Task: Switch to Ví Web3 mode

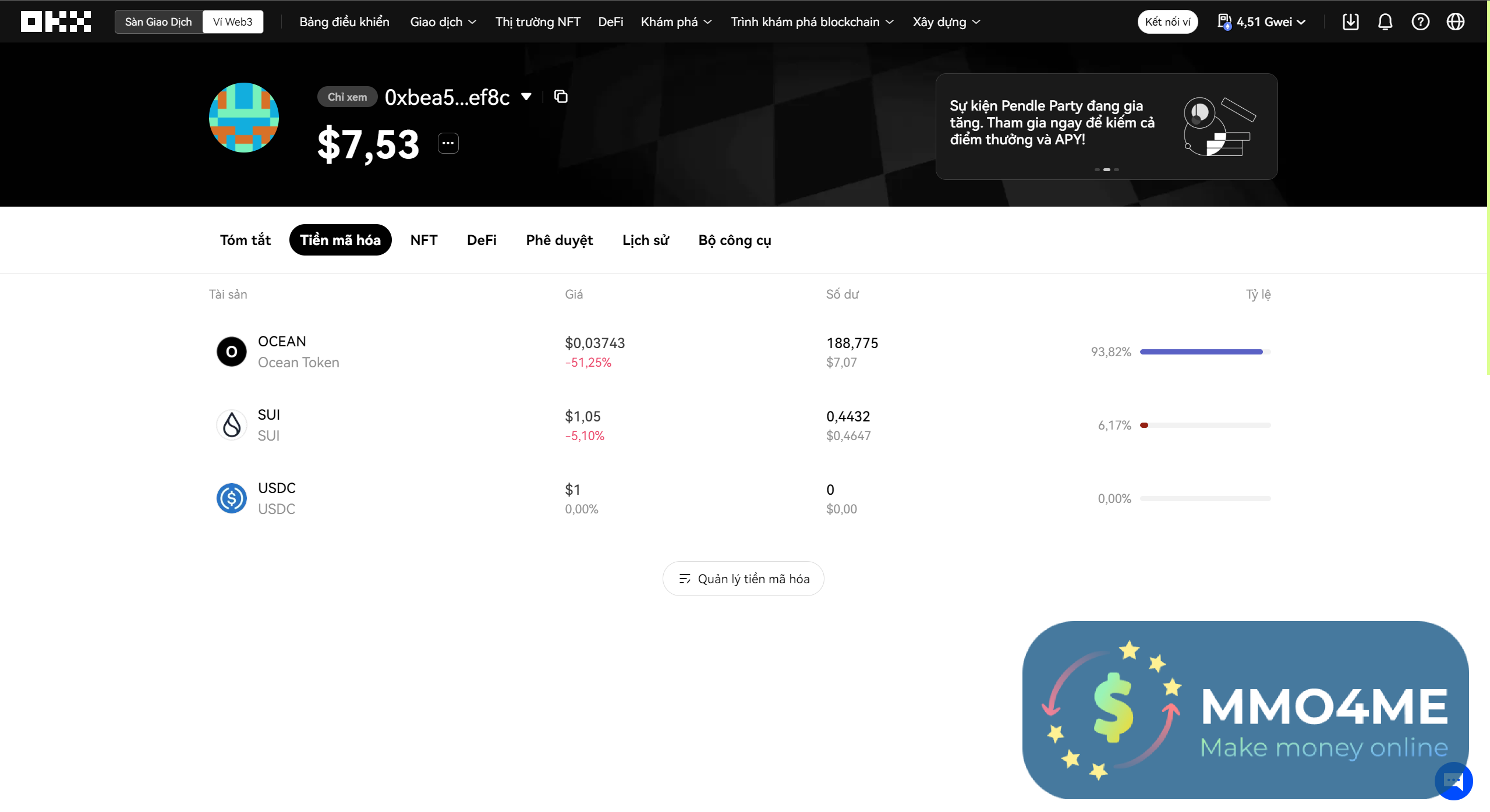Action: tap(232, 22)
